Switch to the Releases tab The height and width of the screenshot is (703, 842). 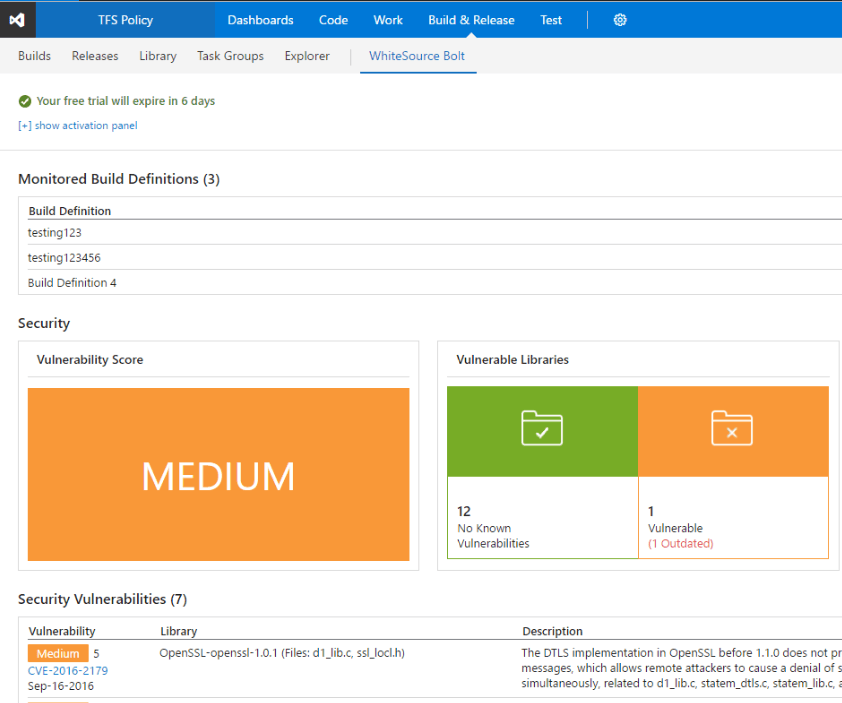click(x=95, y=56)
